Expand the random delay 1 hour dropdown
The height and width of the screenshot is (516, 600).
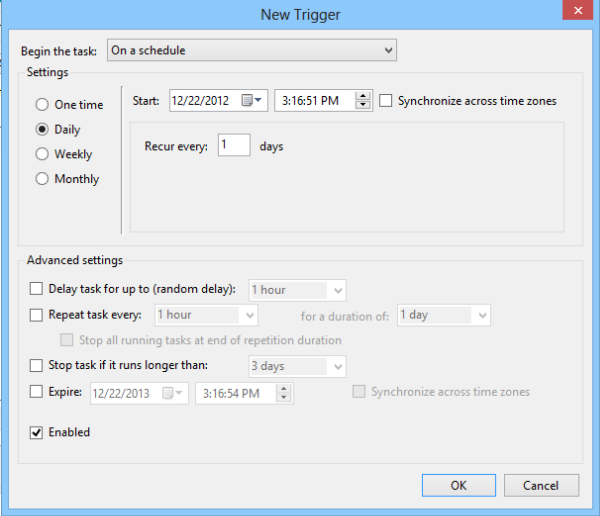(x=298, y=290)
